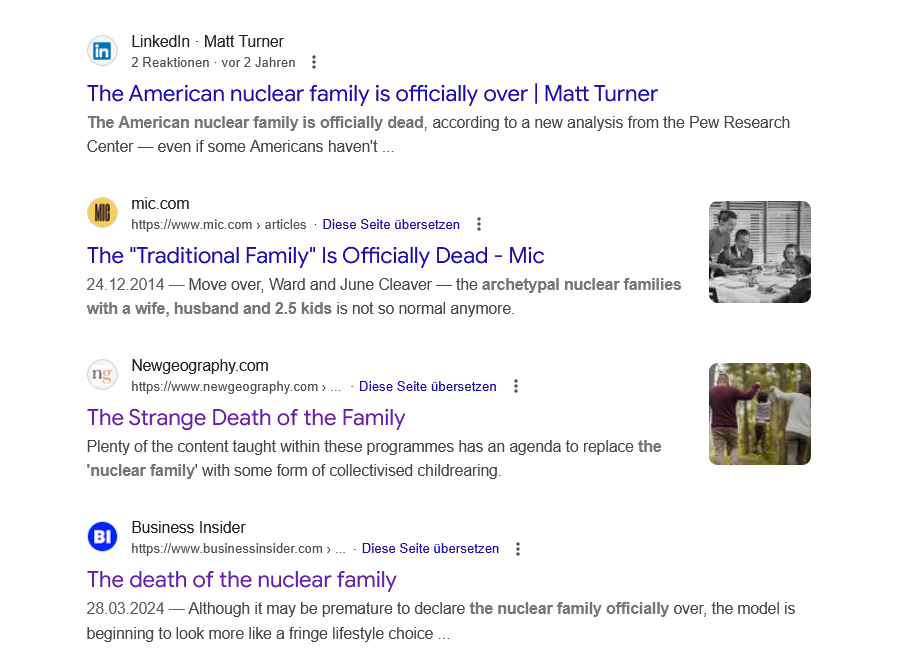Image resolution: width=899 pixels, height=672 pixels.
Task: Click the 'Business Insider' source name
Action: [188, 528]
